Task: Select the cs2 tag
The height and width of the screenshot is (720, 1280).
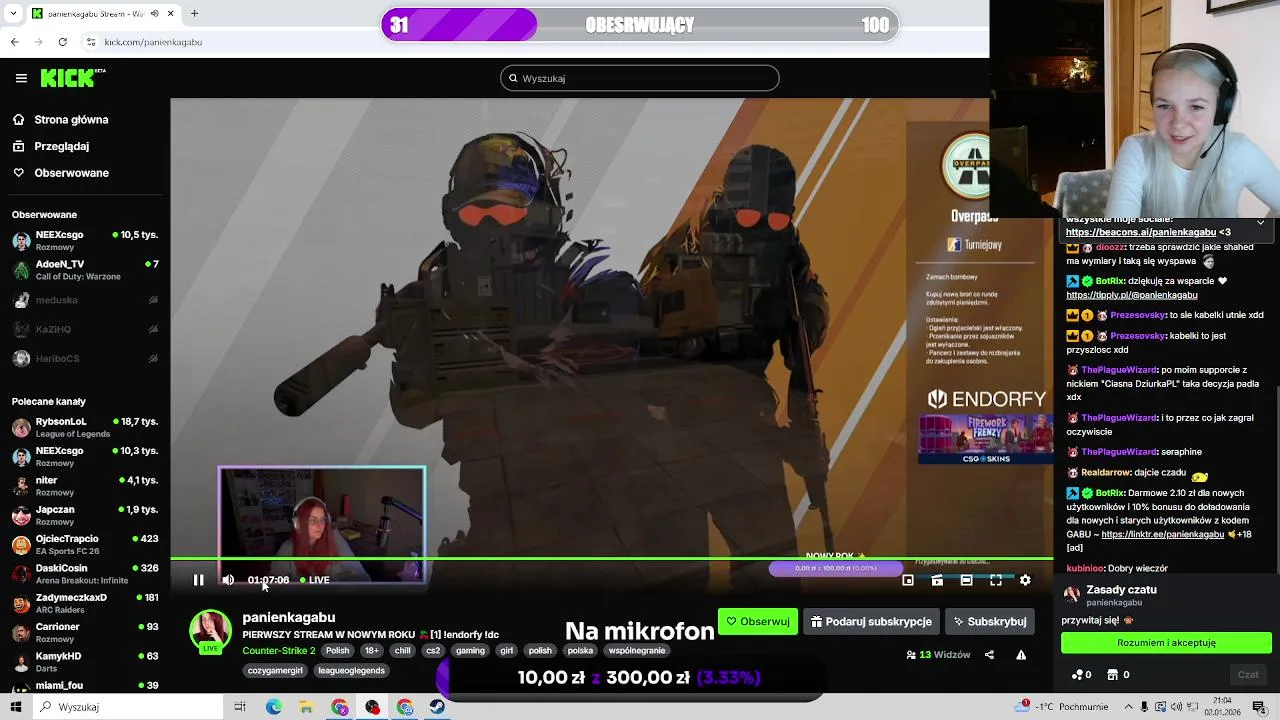Action: click(x=433, y=650)
